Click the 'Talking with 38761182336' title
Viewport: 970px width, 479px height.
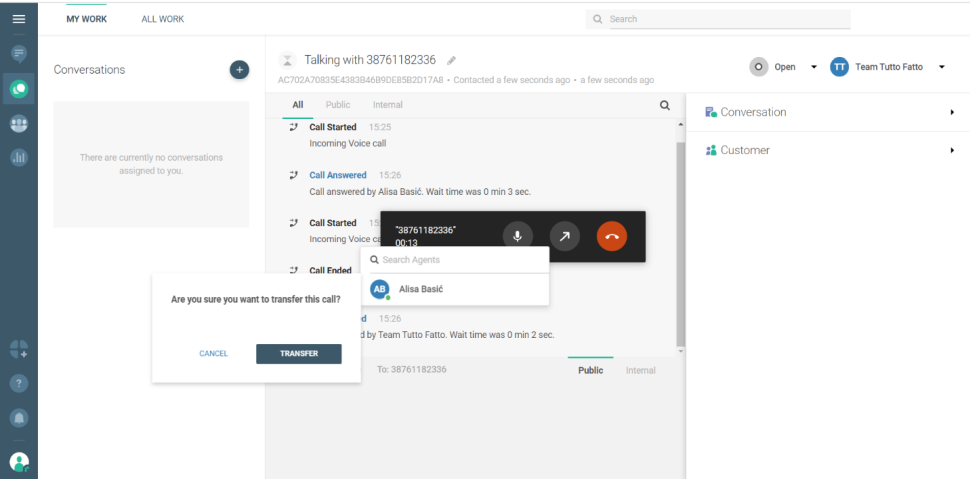[x=370, y=60]
